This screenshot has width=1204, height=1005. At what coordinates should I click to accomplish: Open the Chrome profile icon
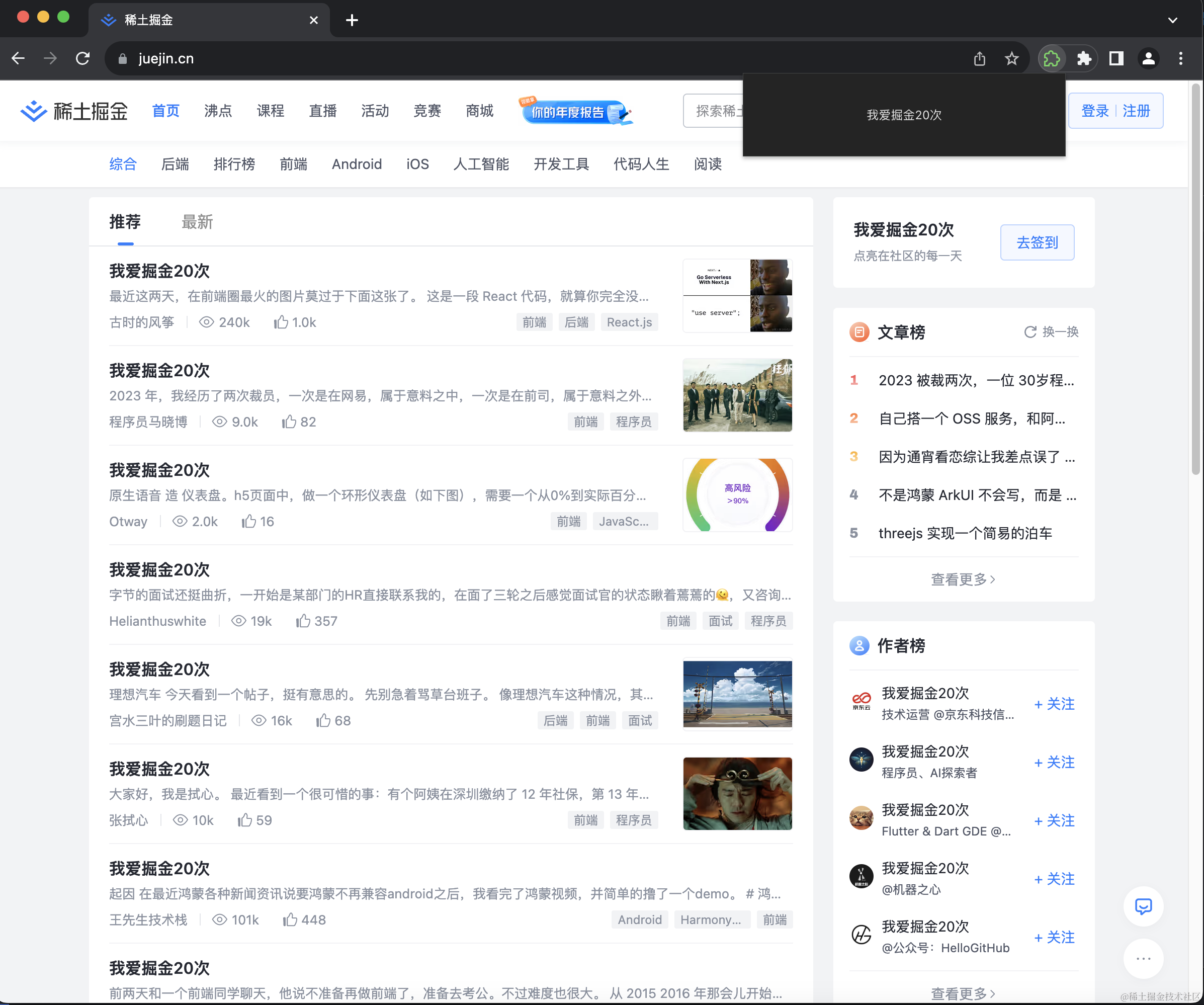tap(1149, 58)
